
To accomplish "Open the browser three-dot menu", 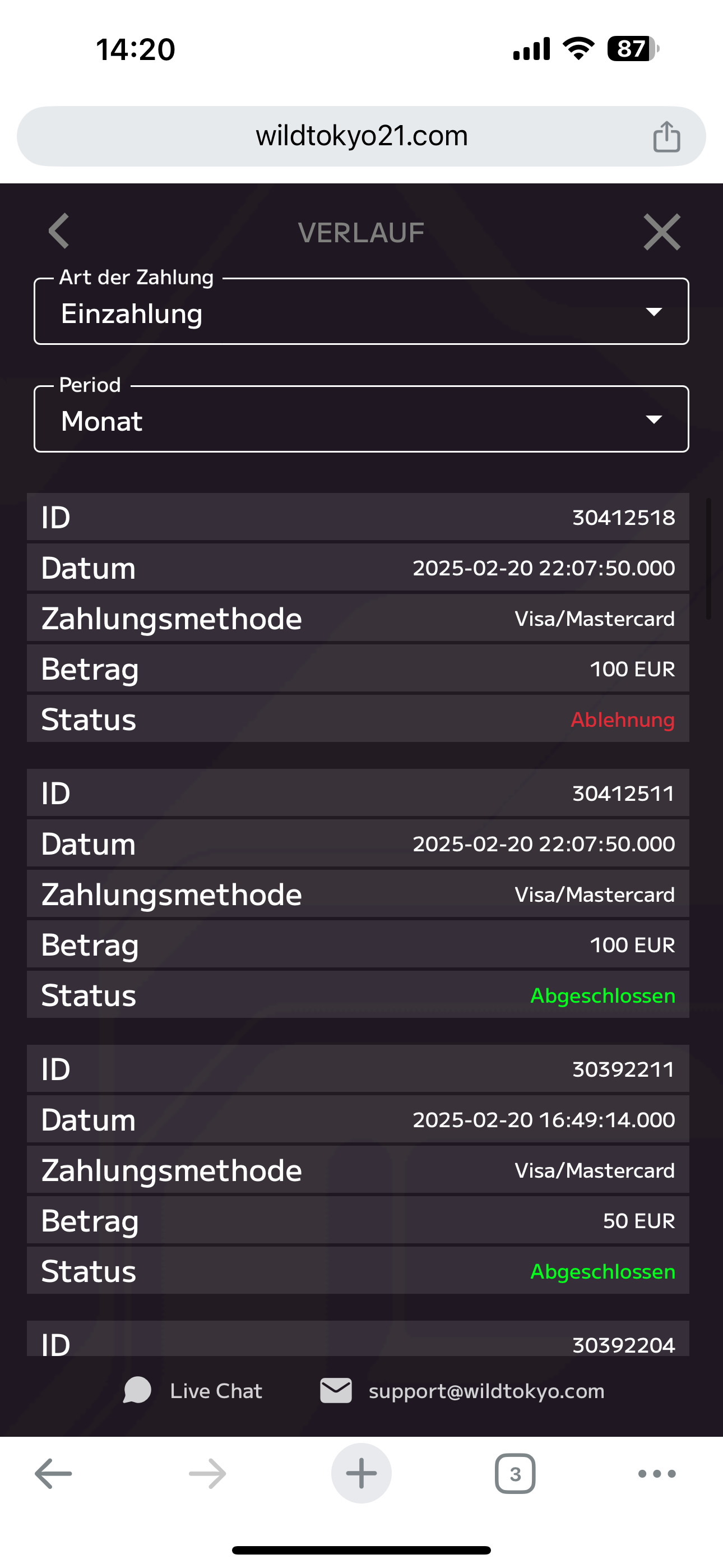I will coord(657,1474).
